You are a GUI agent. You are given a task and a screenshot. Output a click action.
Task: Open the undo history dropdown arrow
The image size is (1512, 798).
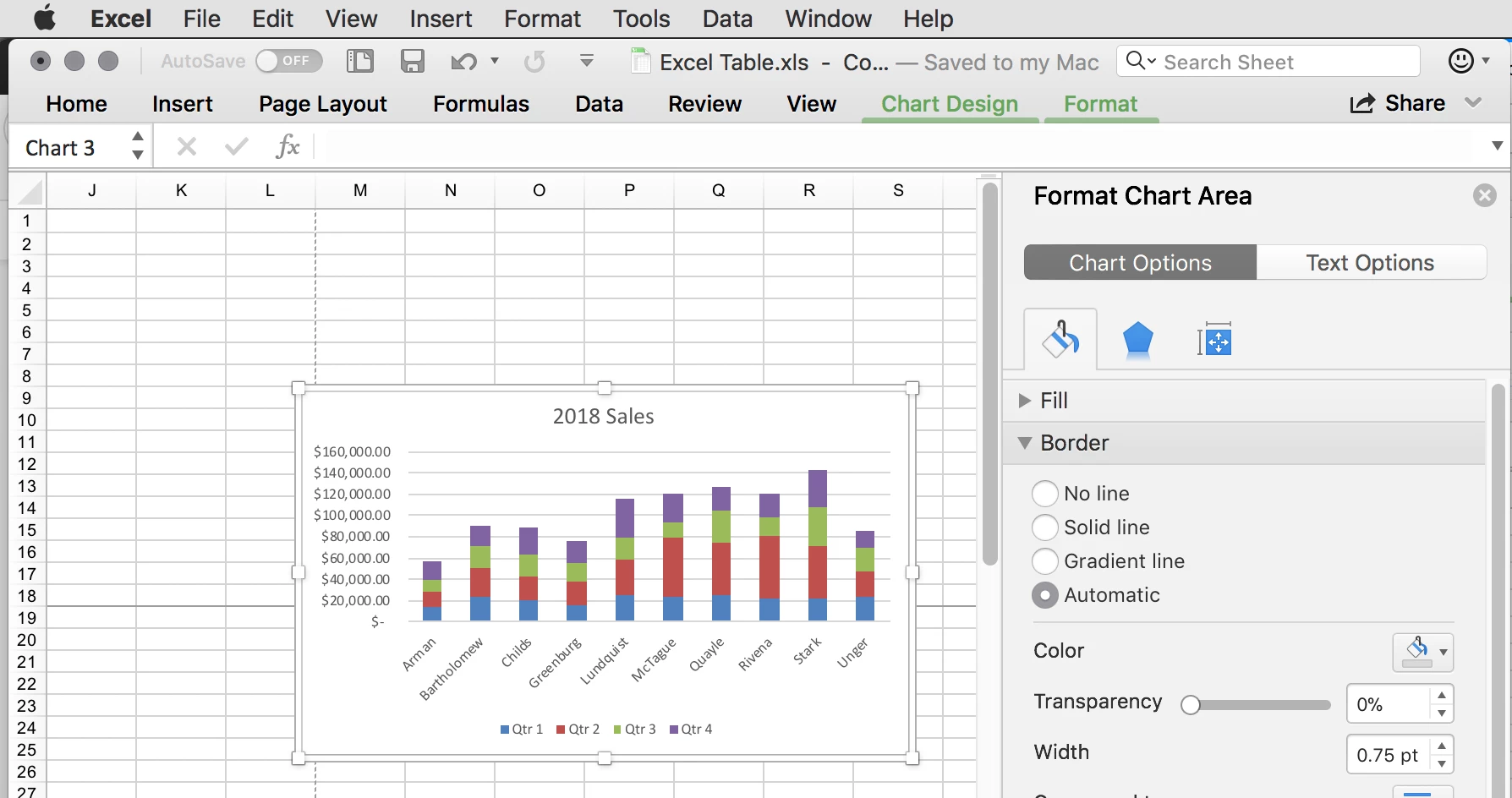click(x=495, y=61)
